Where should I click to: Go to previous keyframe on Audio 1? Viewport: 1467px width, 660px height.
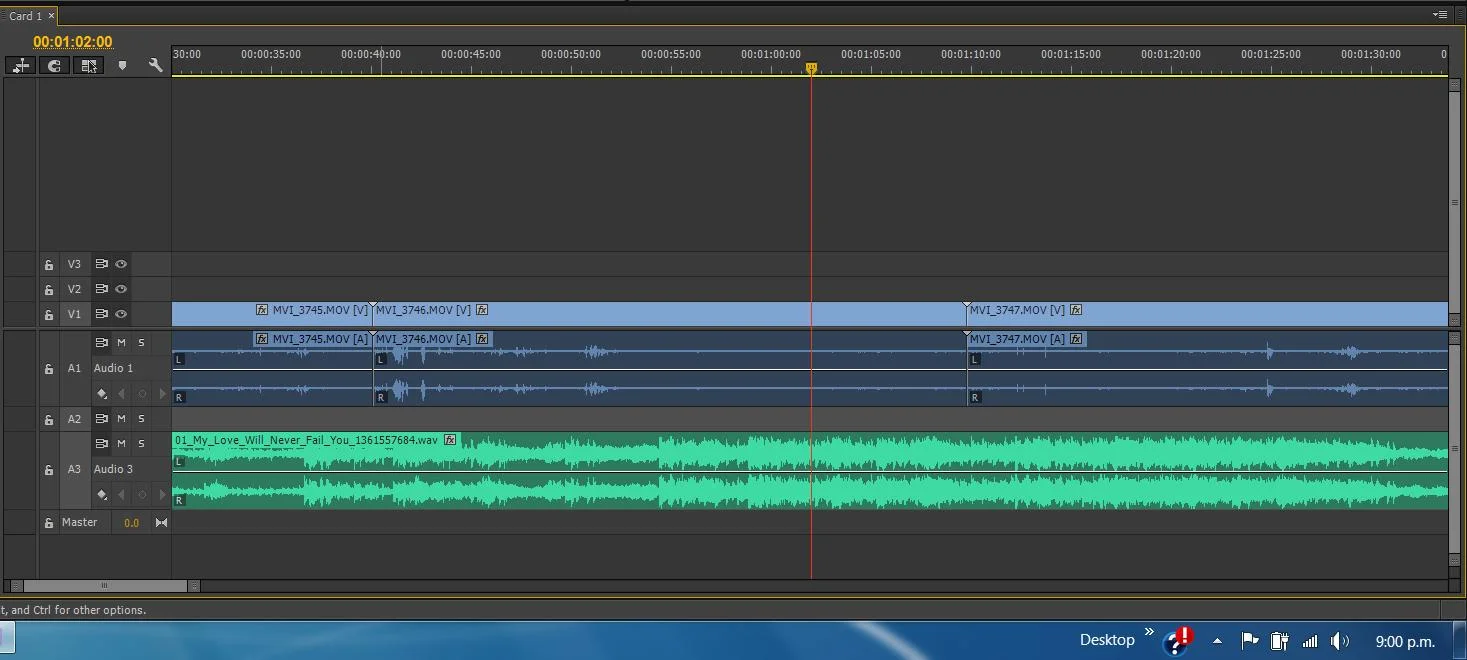(122, 394)
